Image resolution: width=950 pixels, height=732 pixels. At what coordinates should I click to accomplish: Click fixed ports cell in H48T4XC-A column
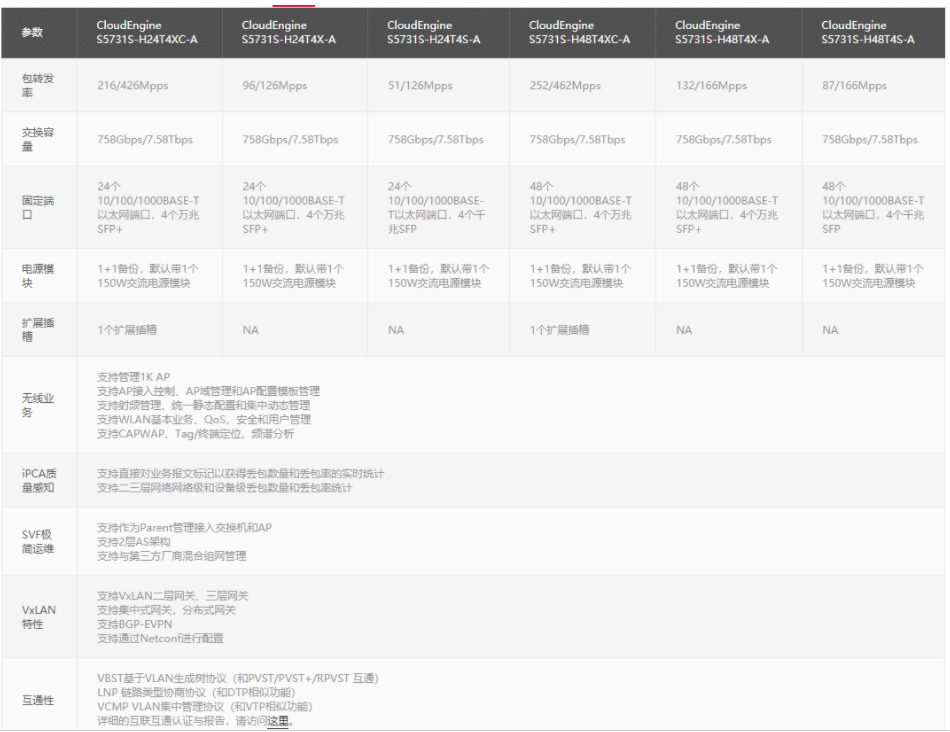[x=580, y=207]
